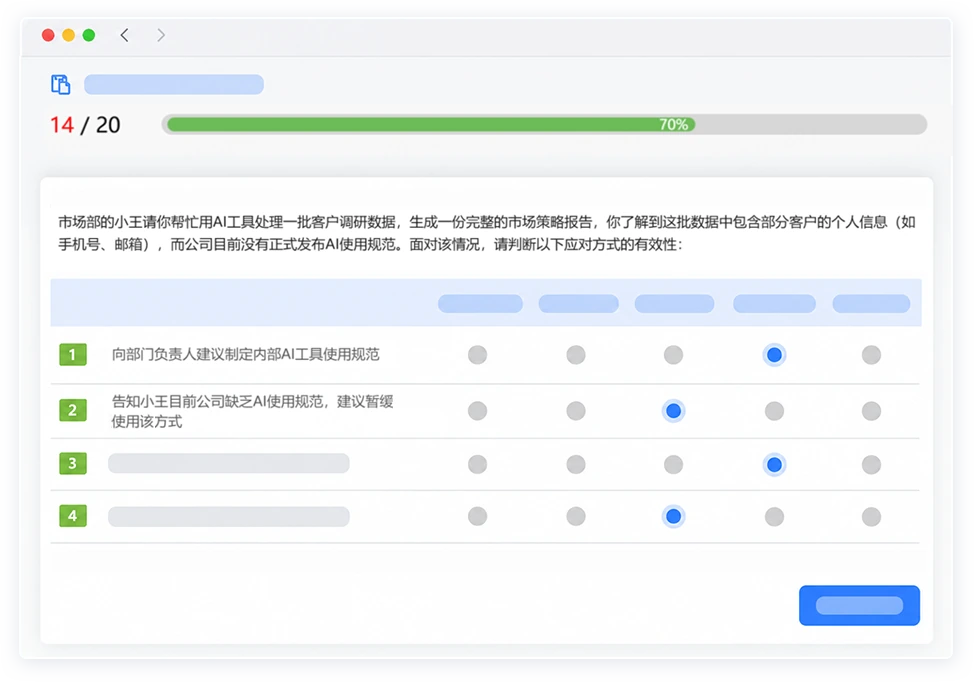
Task: Select the third rating option for statement 1
Action: pos(673,355)
